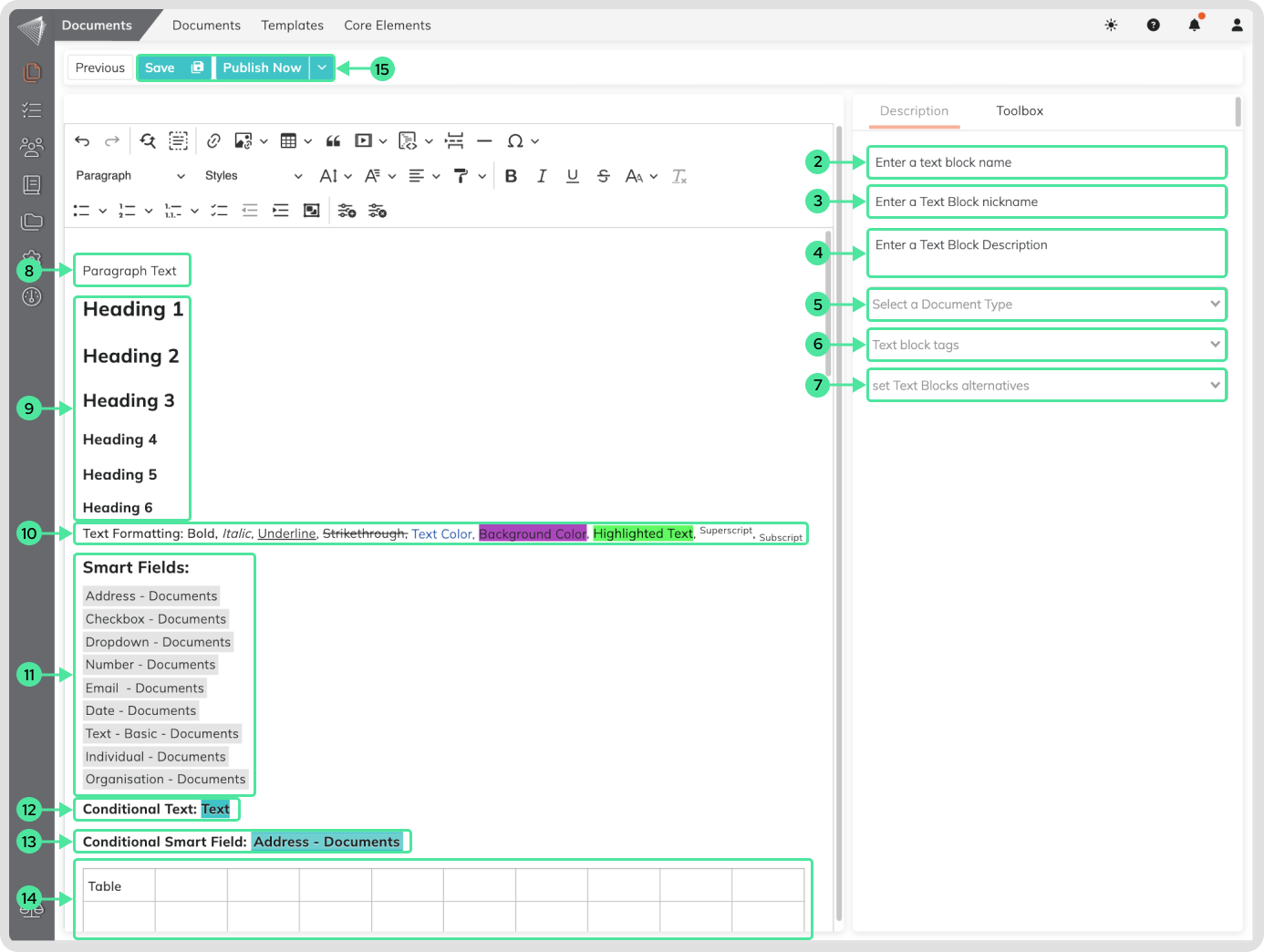
Task: Insert a horizontal line
Action: click(484, 140)
